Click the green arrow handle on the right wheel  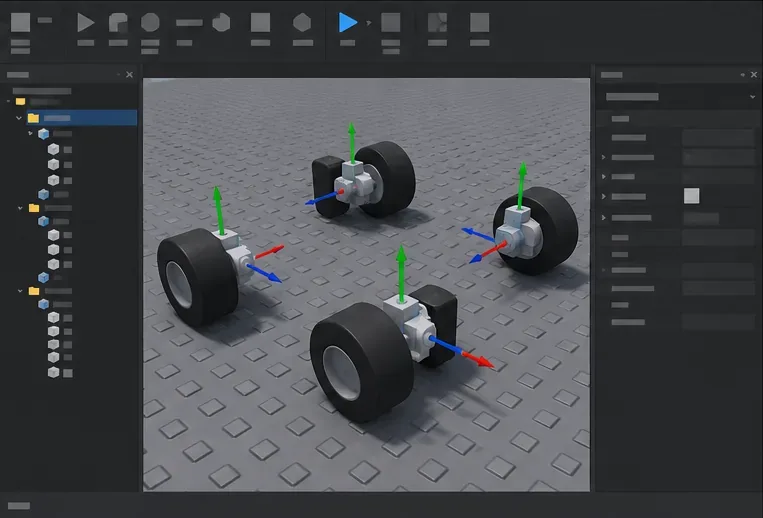pyautogui.click(x=522, y=185)
